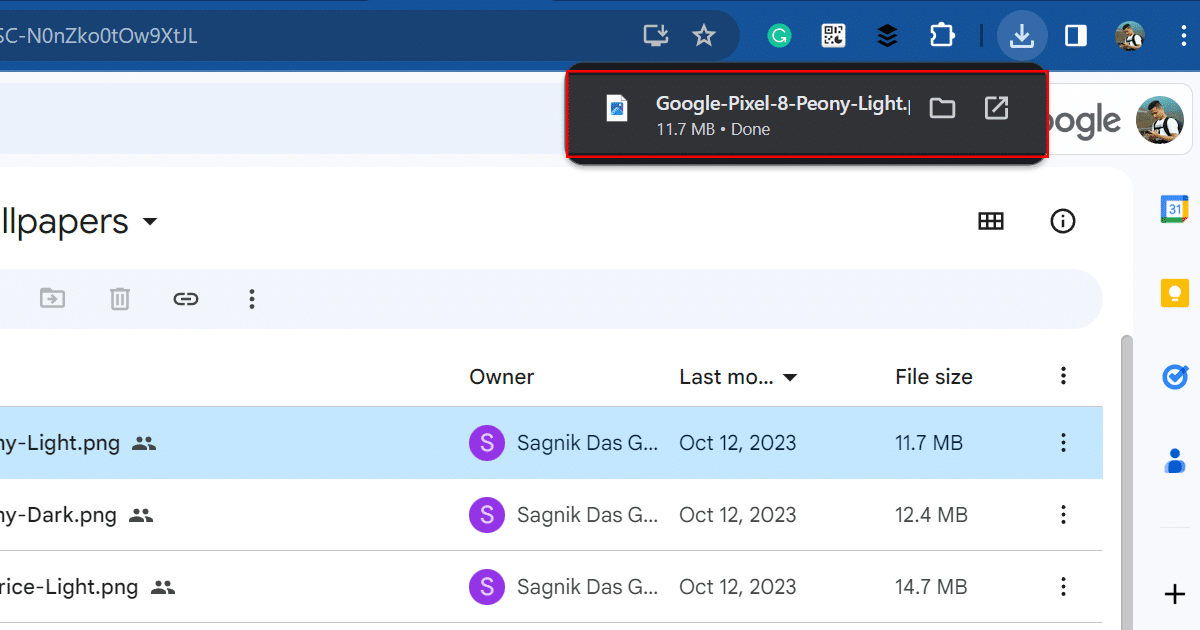Open the QR code extension
Screen dimensions: 1200x630
click(833, 37)
